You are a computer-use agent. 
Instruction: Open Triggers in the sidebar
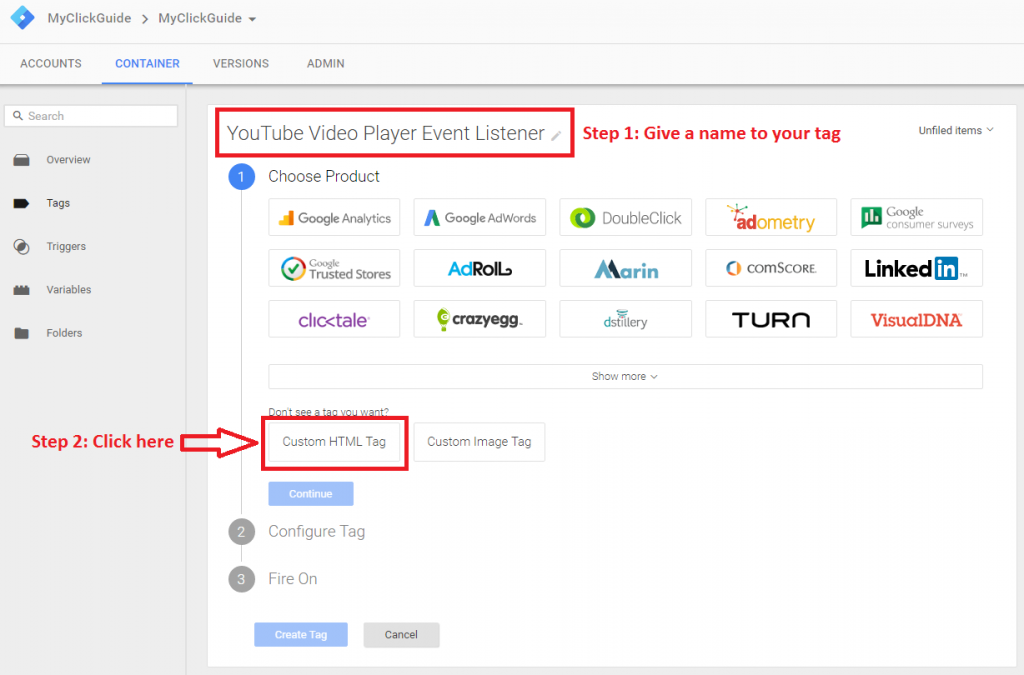click(x=66, y=246)
